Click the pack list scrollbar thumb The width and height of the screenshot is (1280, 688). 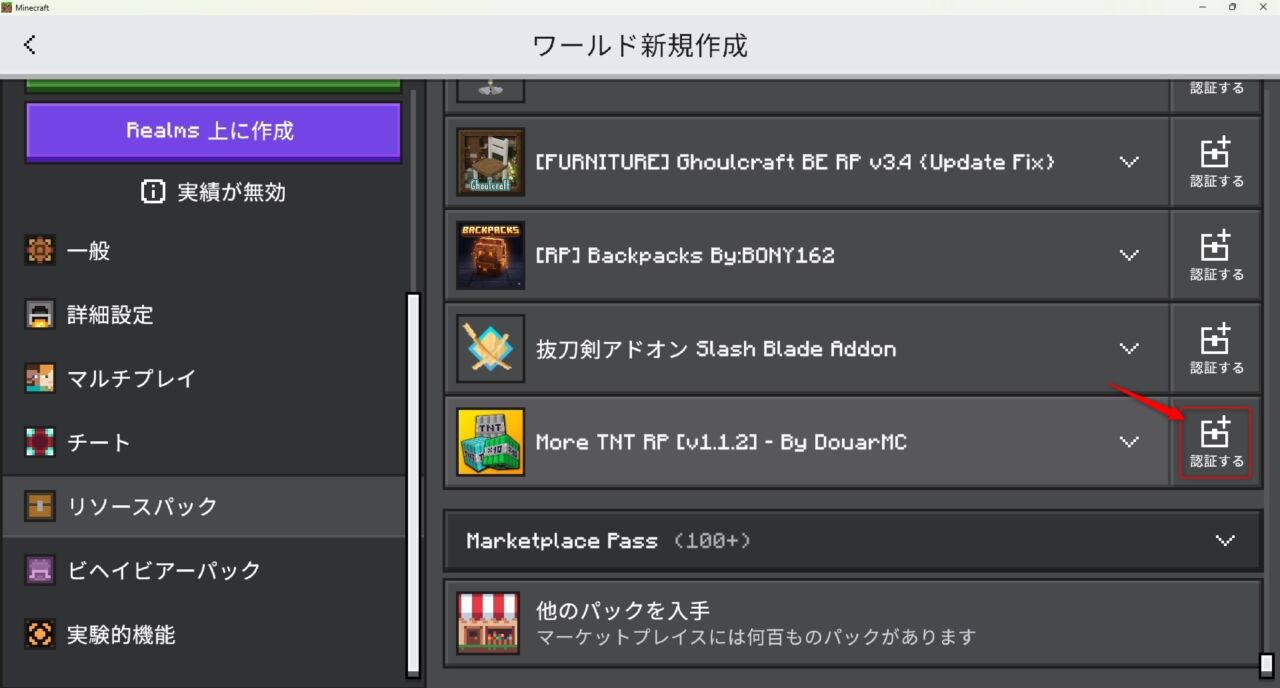pos(1266,665)
